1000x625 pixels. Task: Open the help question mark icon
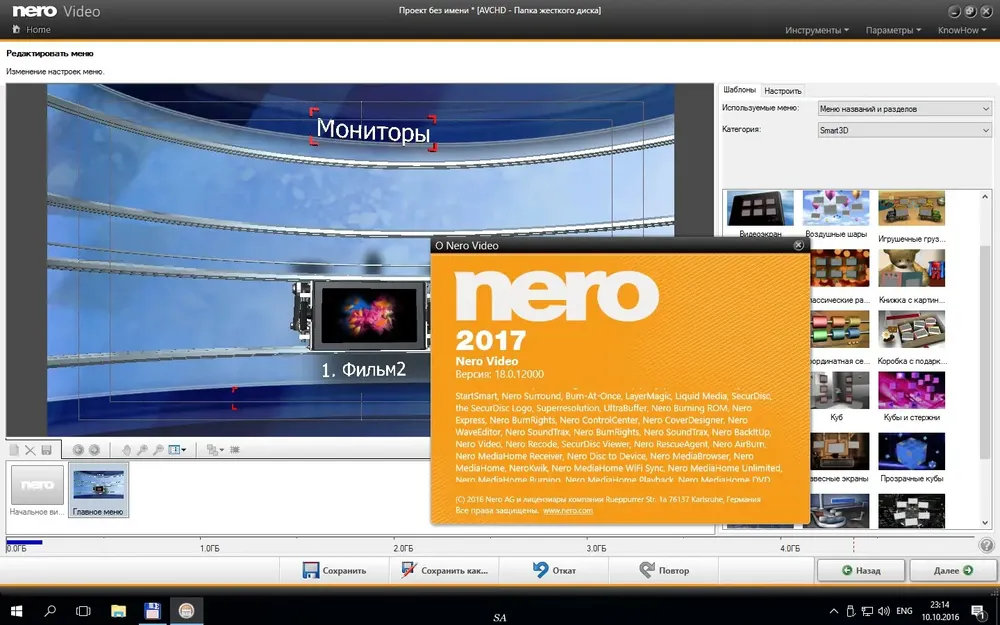pyautogui.click(x=986, y=546)
